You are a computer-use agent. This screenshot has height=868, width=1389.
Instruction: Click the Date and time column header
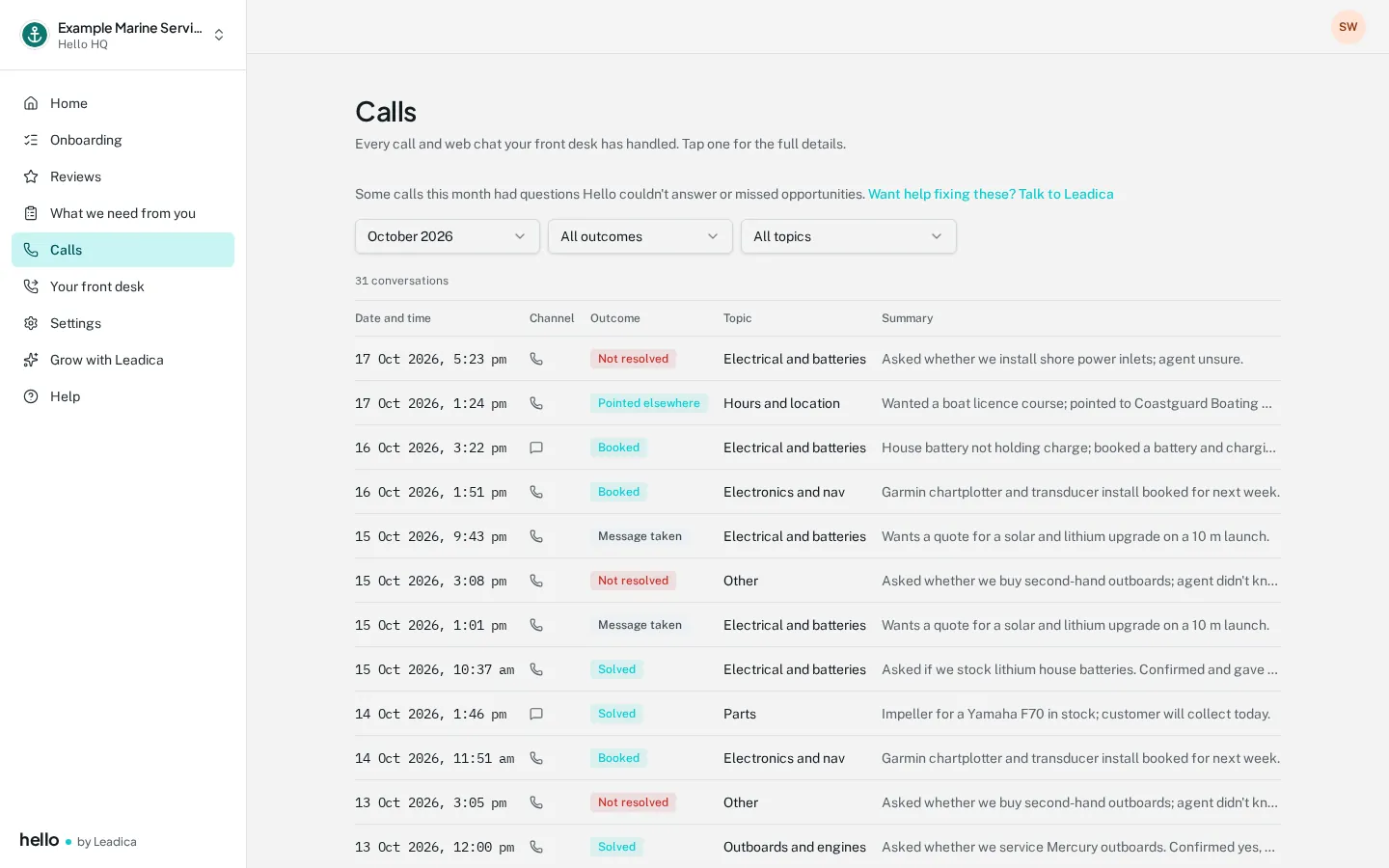click(x=393, y=318)
